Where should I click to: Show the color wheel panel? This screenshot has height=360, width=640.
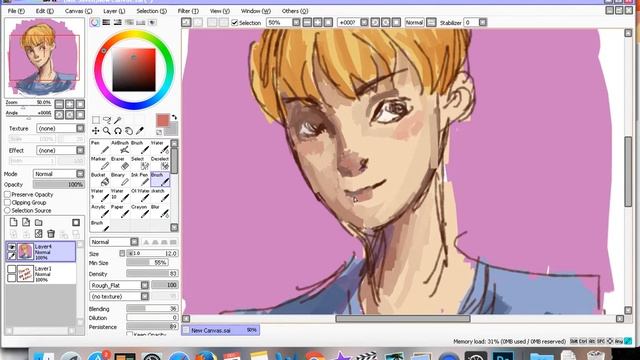(x=95, y=22)
